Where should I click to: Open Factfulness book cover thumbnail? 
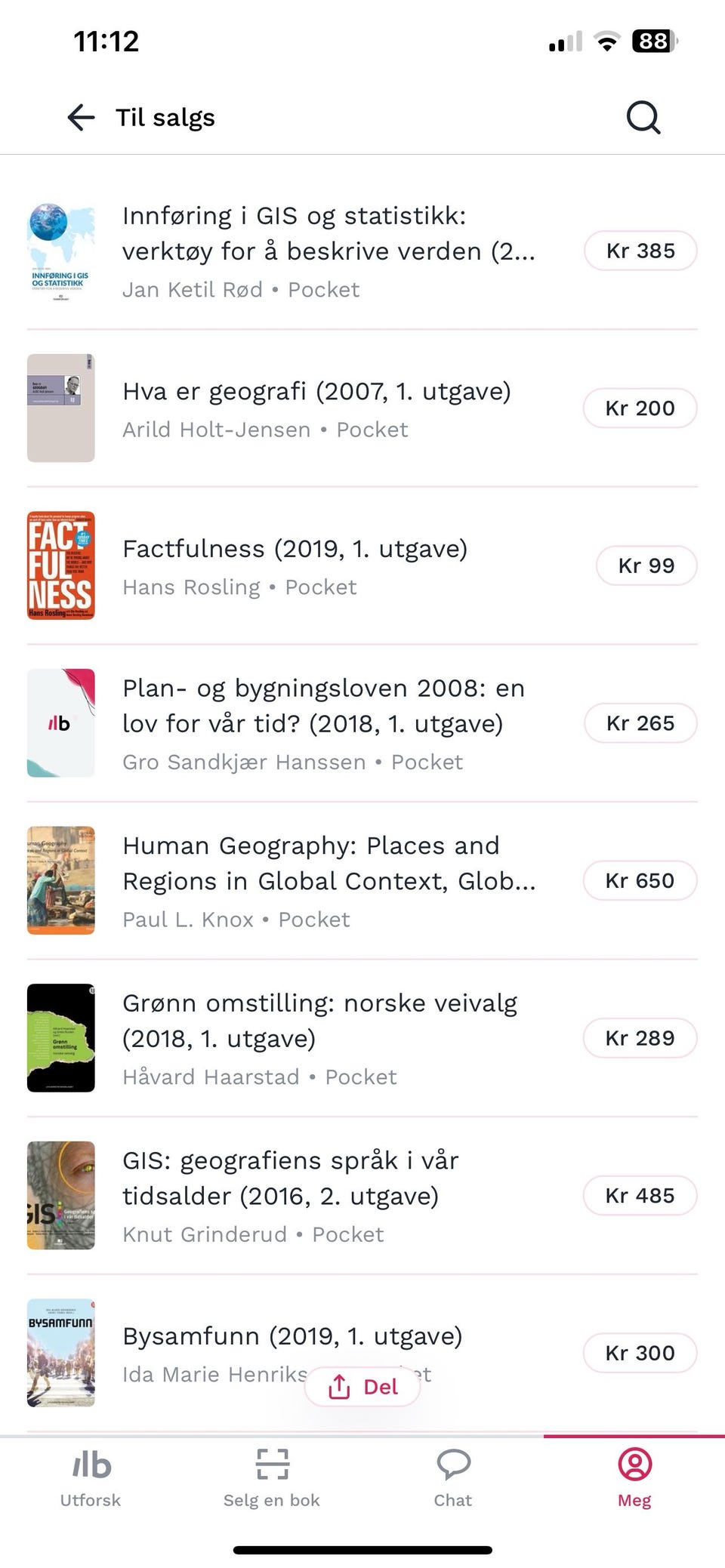click(x=61, y=565)
